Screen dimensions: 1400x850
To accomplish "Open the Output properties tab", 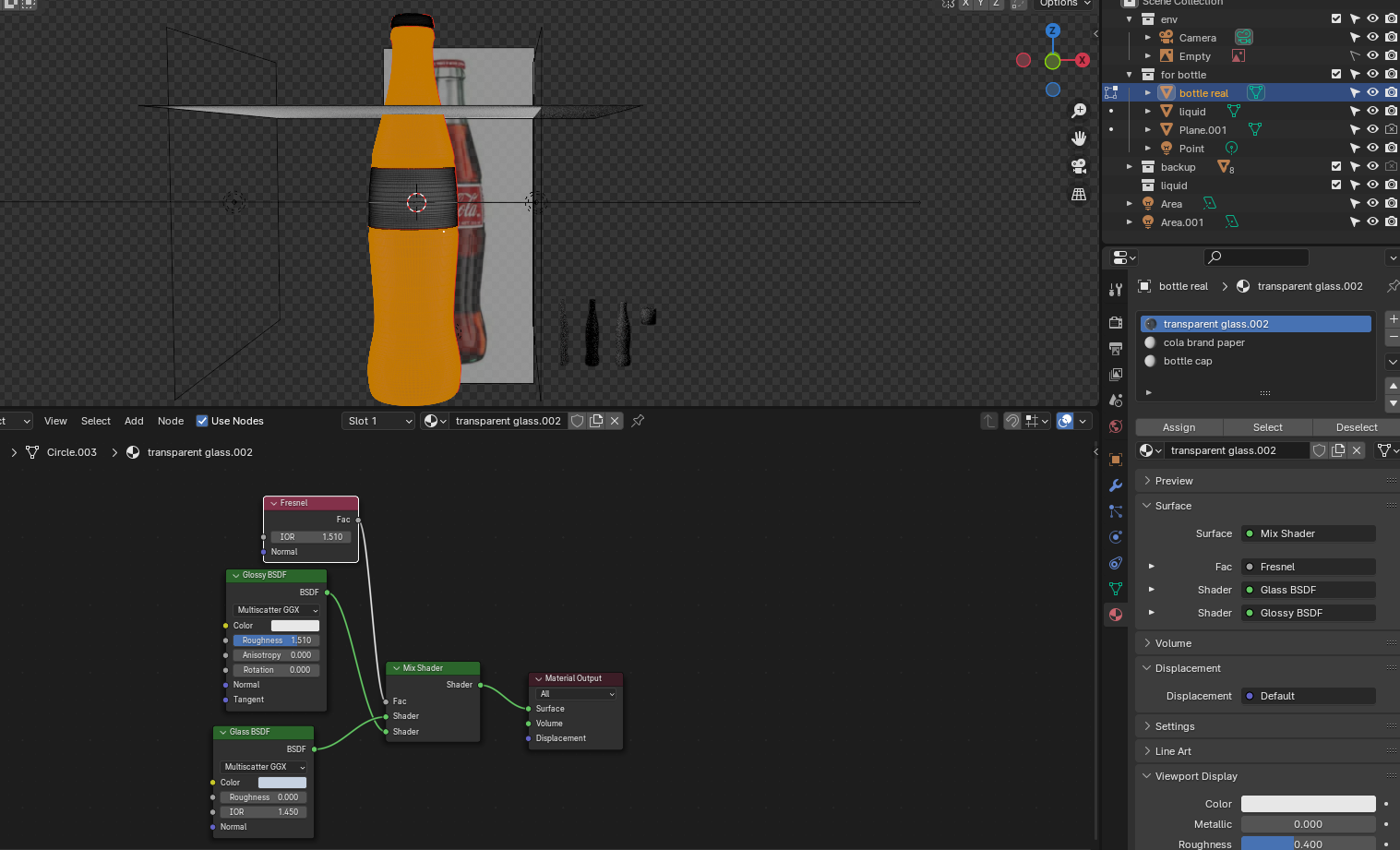I will click(x=1116, y=349).
